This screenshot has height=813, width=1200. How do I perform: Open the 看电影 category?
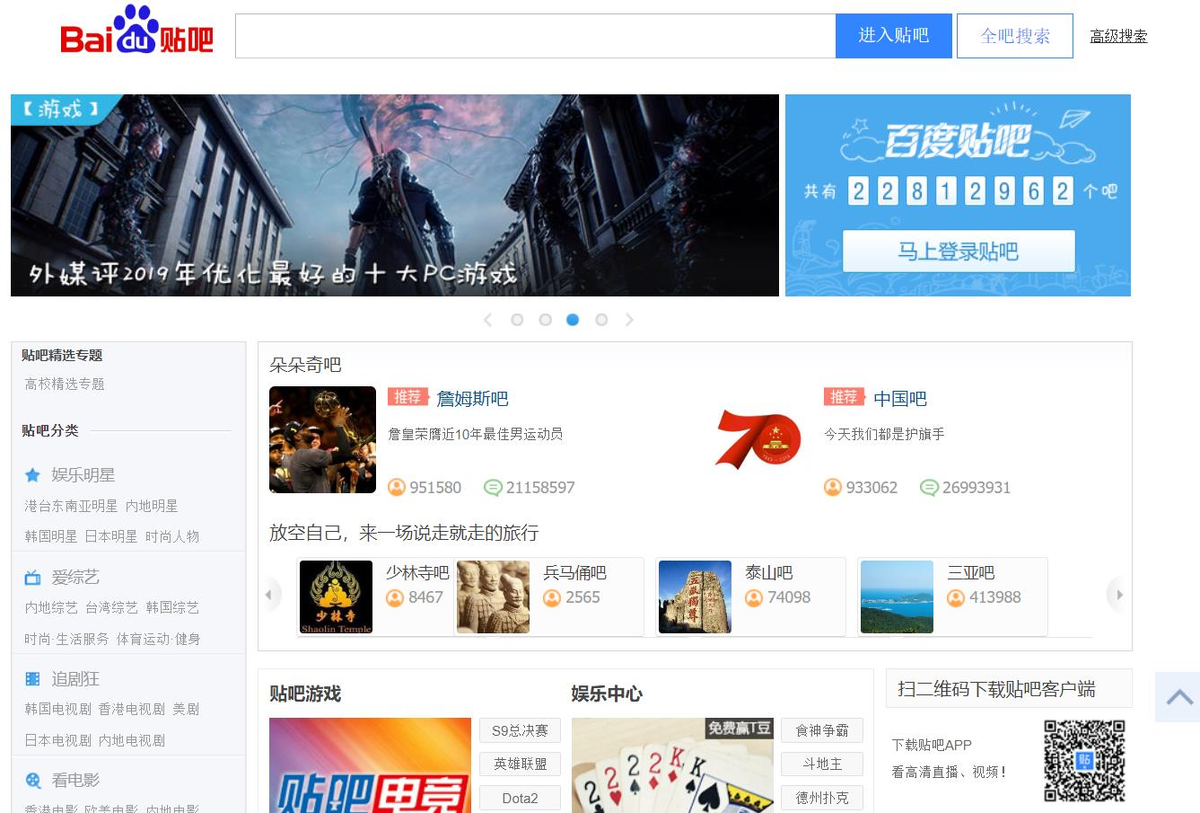76,781
